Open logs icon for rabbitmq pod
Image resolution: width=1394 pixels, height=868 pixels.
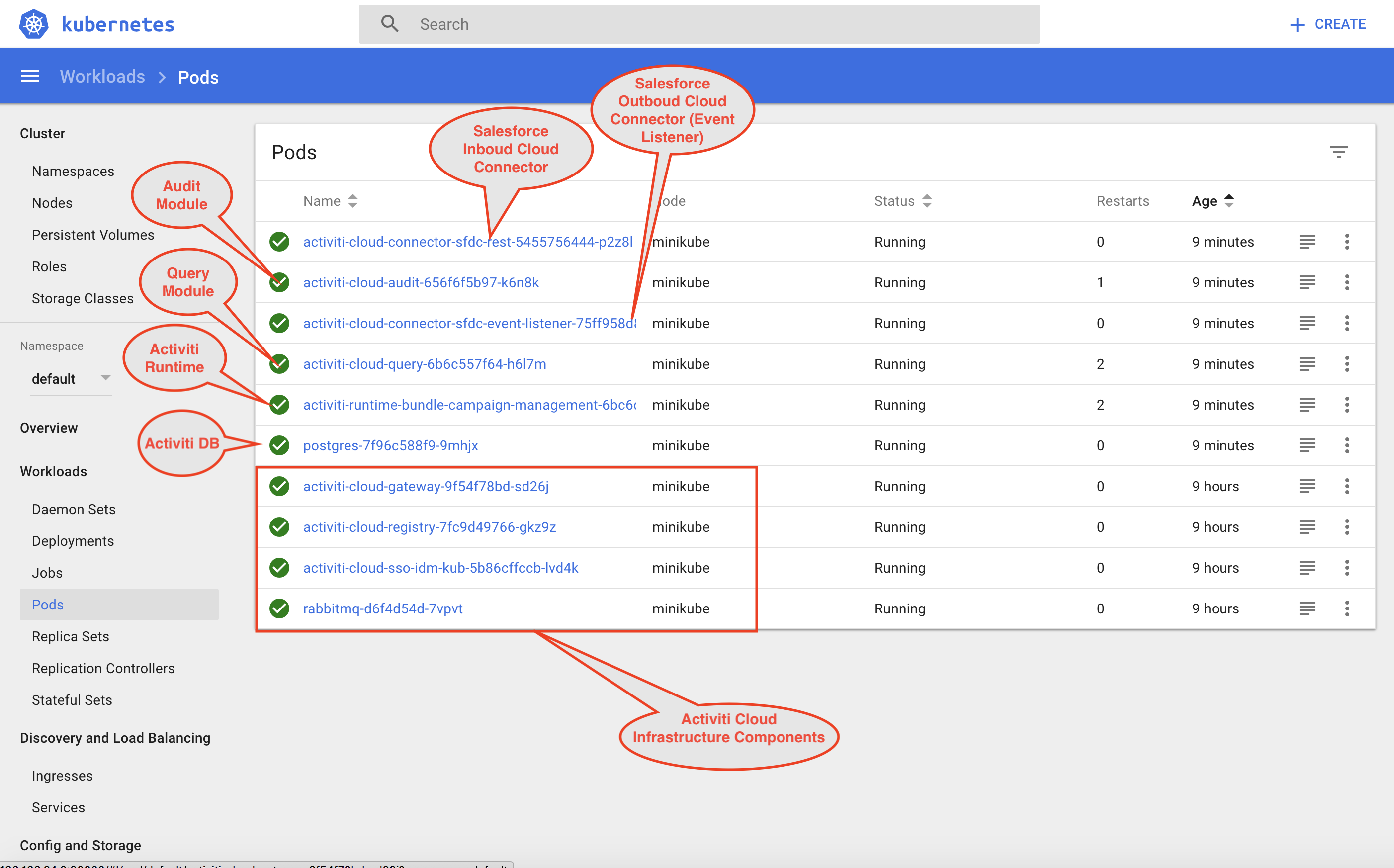click(1307, 608)
